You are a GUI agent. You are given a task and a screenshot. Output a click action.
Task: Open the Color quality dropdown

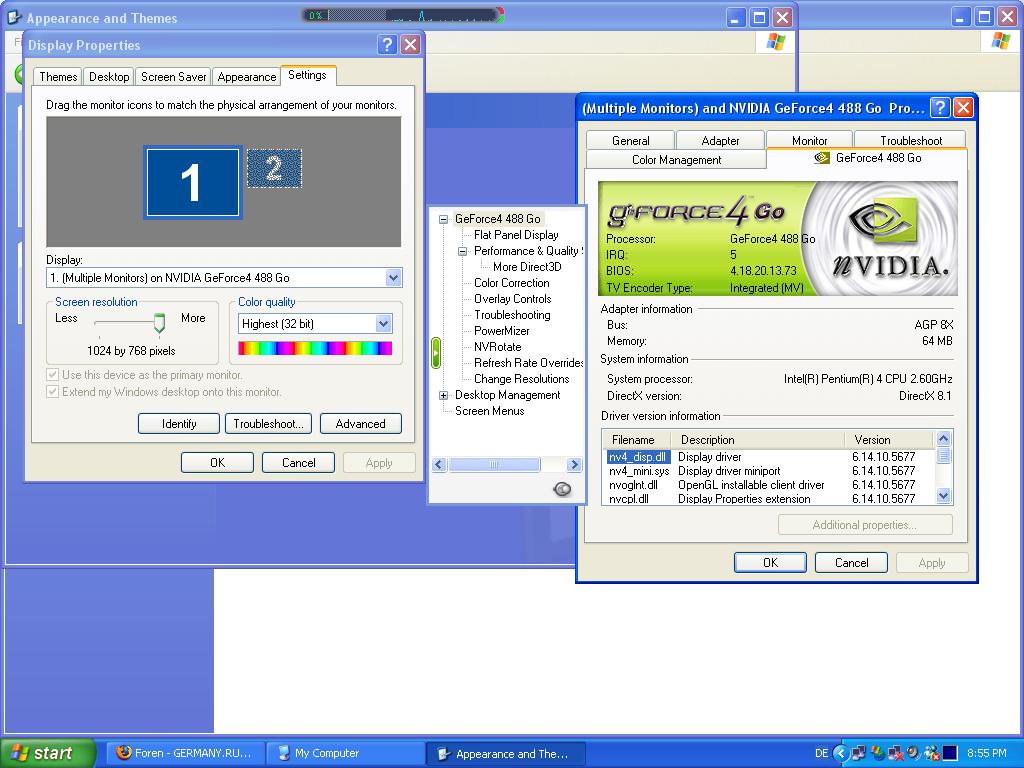click(x=383, y=323)
